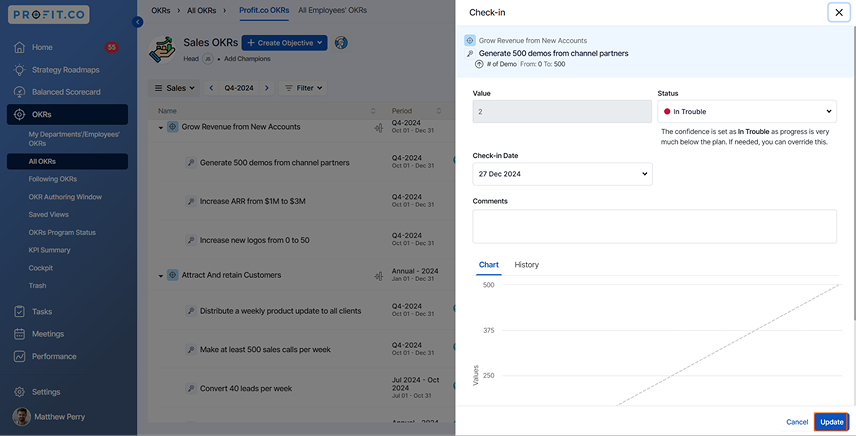
Task: Collapse Grow Revenue from New Accounts objective
Action: coord(160,128)
